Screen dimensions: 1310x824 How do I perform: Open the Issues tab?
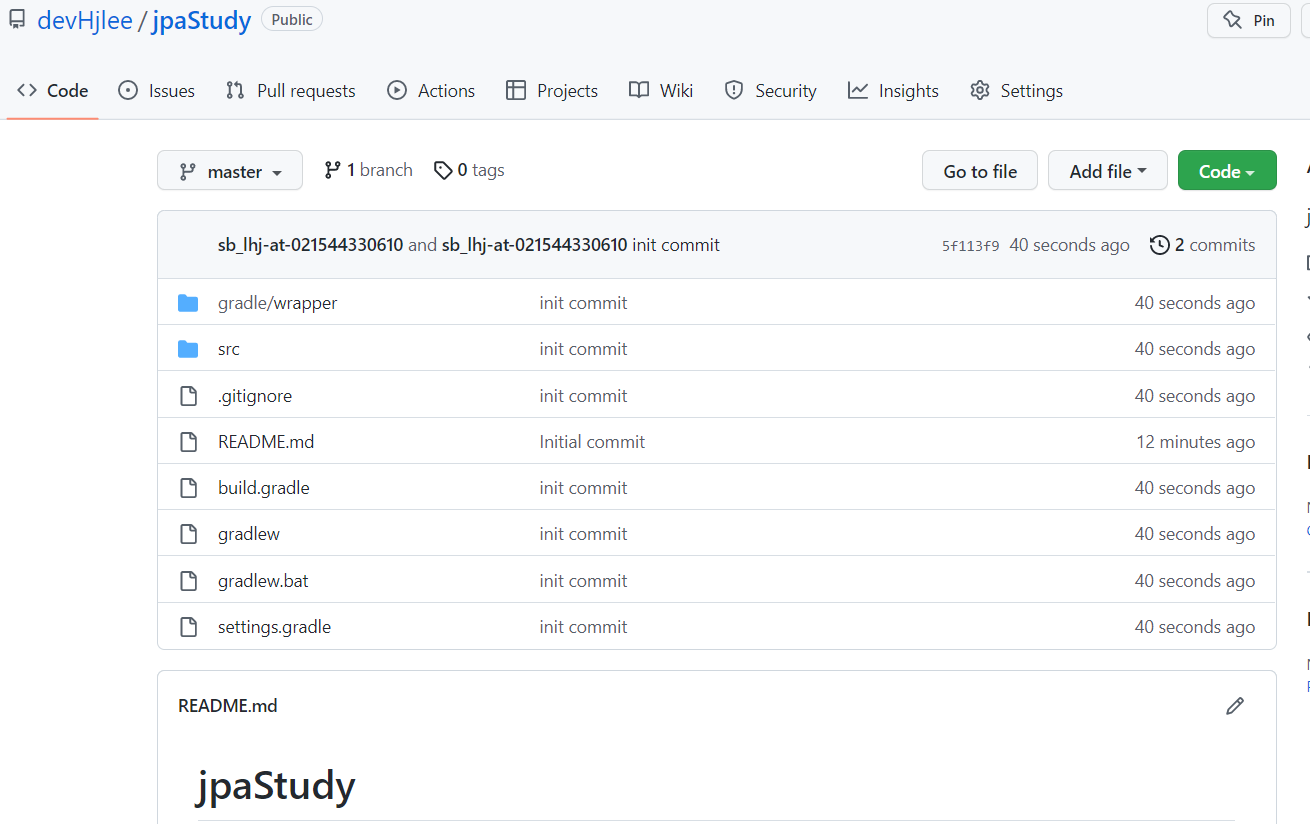coord(156,91)
